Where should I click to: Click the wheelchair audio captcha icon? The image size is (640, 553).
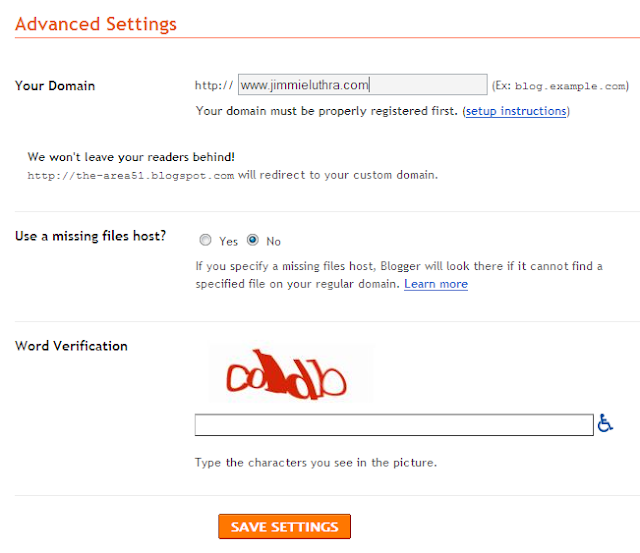pyautogui.click(x=604, y=424)
